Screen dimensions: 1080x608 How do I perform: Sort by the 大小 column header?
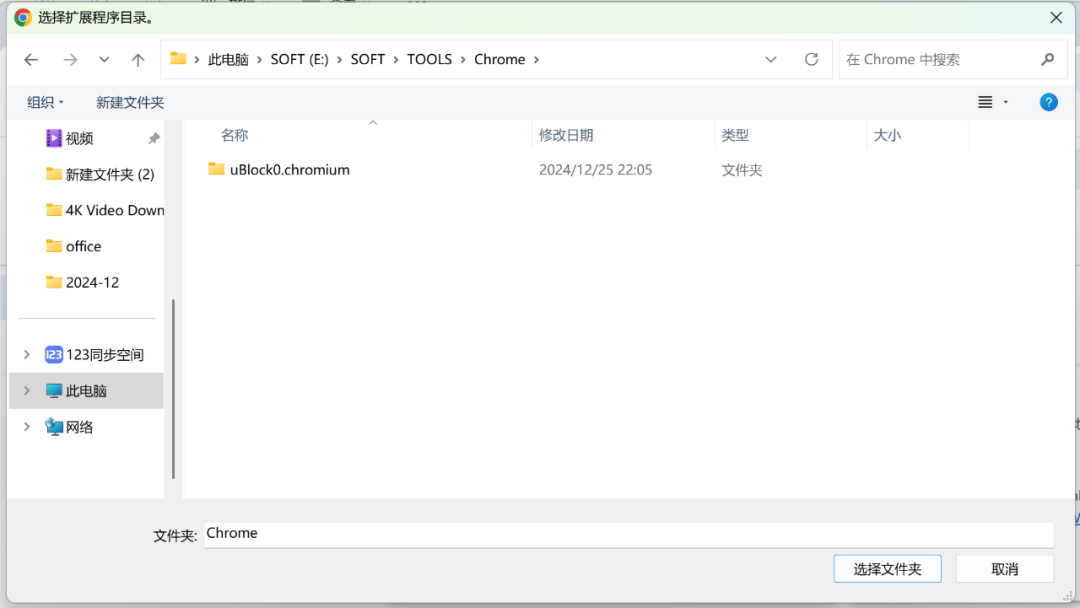coord(887,135)
